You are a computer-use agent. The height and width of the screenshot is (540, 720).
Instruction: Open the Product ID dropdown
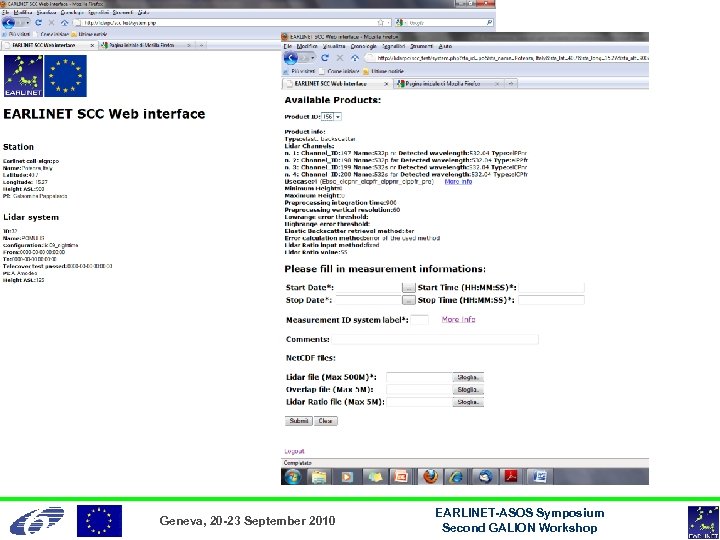331,117
